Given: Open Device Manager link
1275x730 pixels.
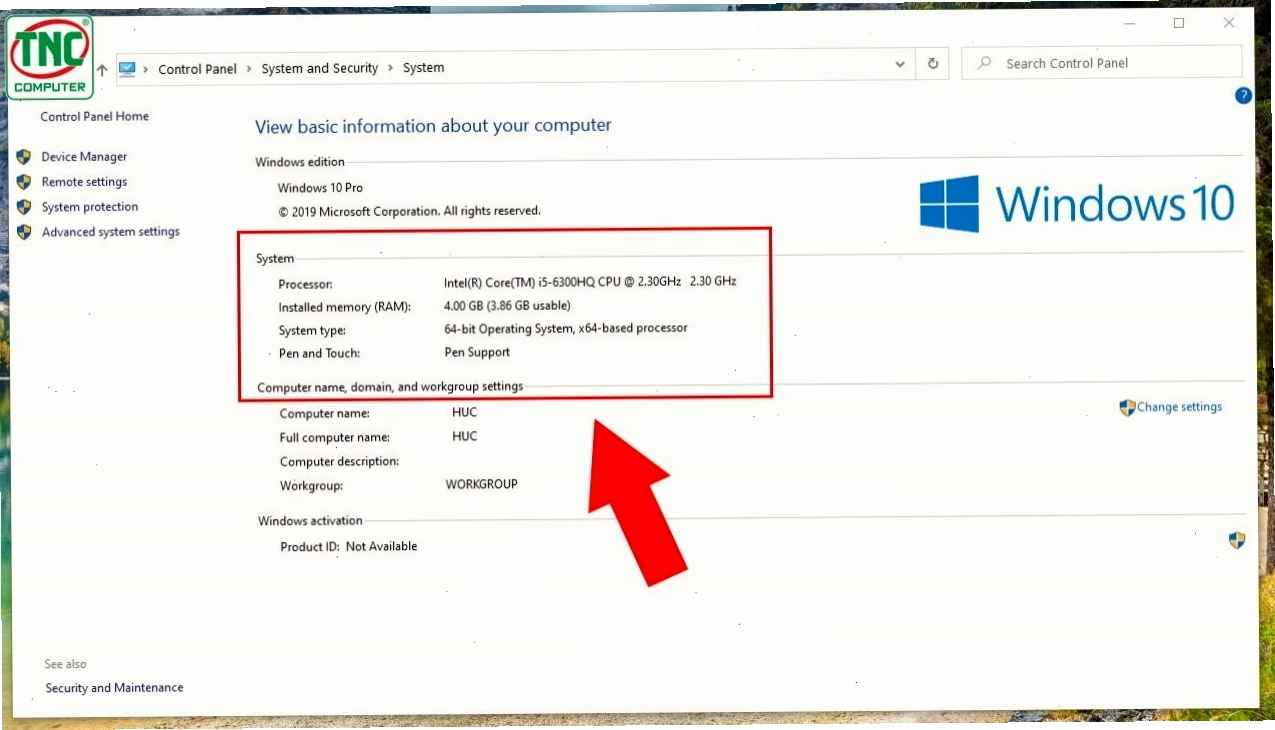Looking at the screenshot, I should (84, 157).
